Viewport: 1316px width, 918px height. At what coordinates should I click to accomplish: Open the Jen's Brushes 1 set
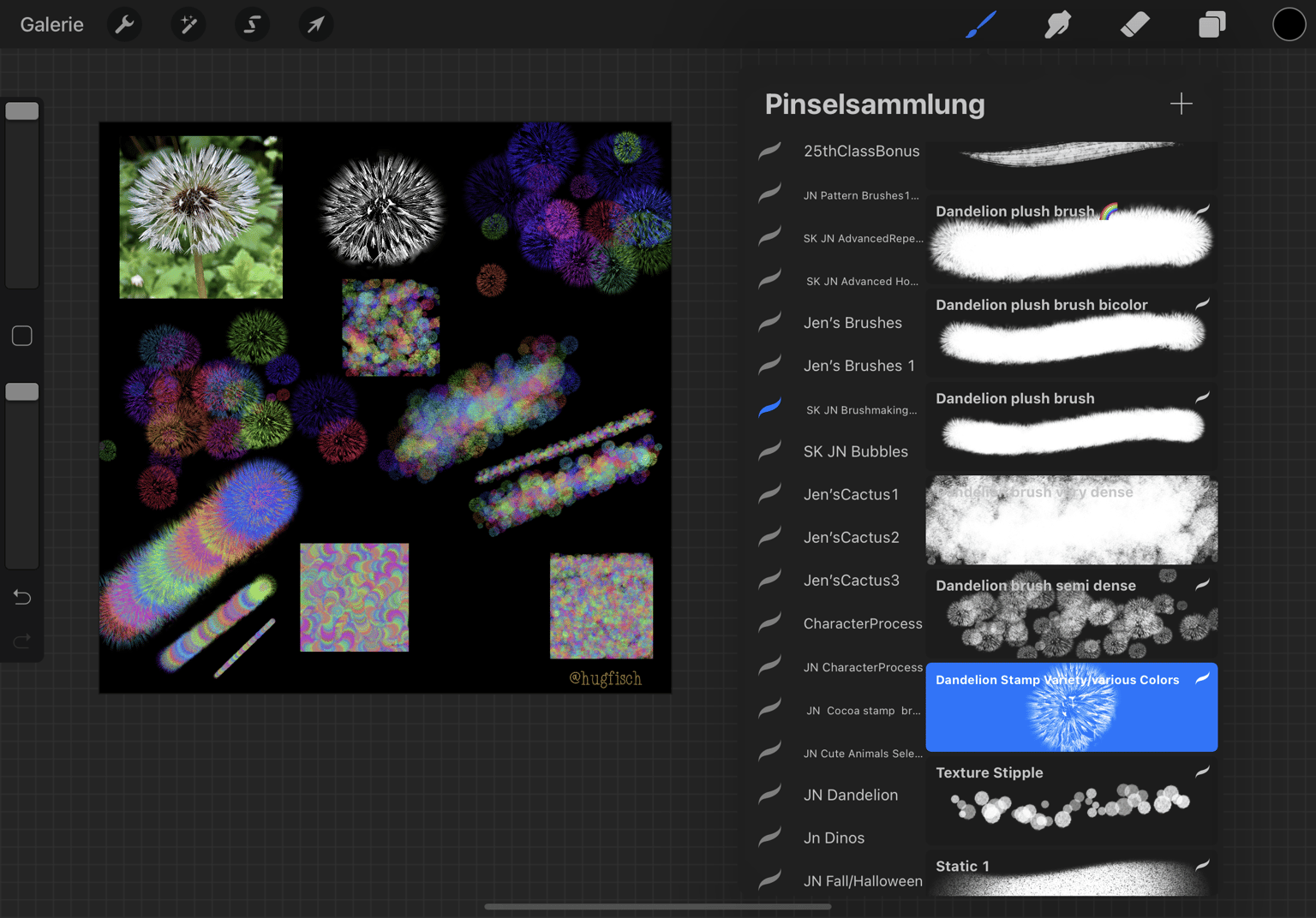pyautogui.click(x=840, y=366)
